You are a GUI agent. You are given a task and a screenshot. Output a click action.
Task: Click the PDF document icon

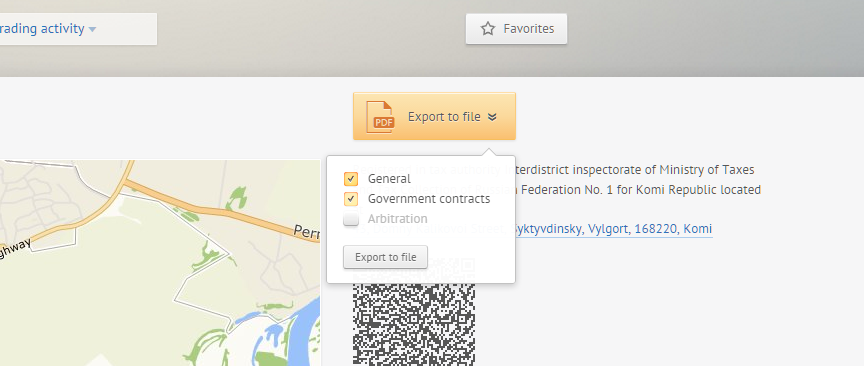381,116
